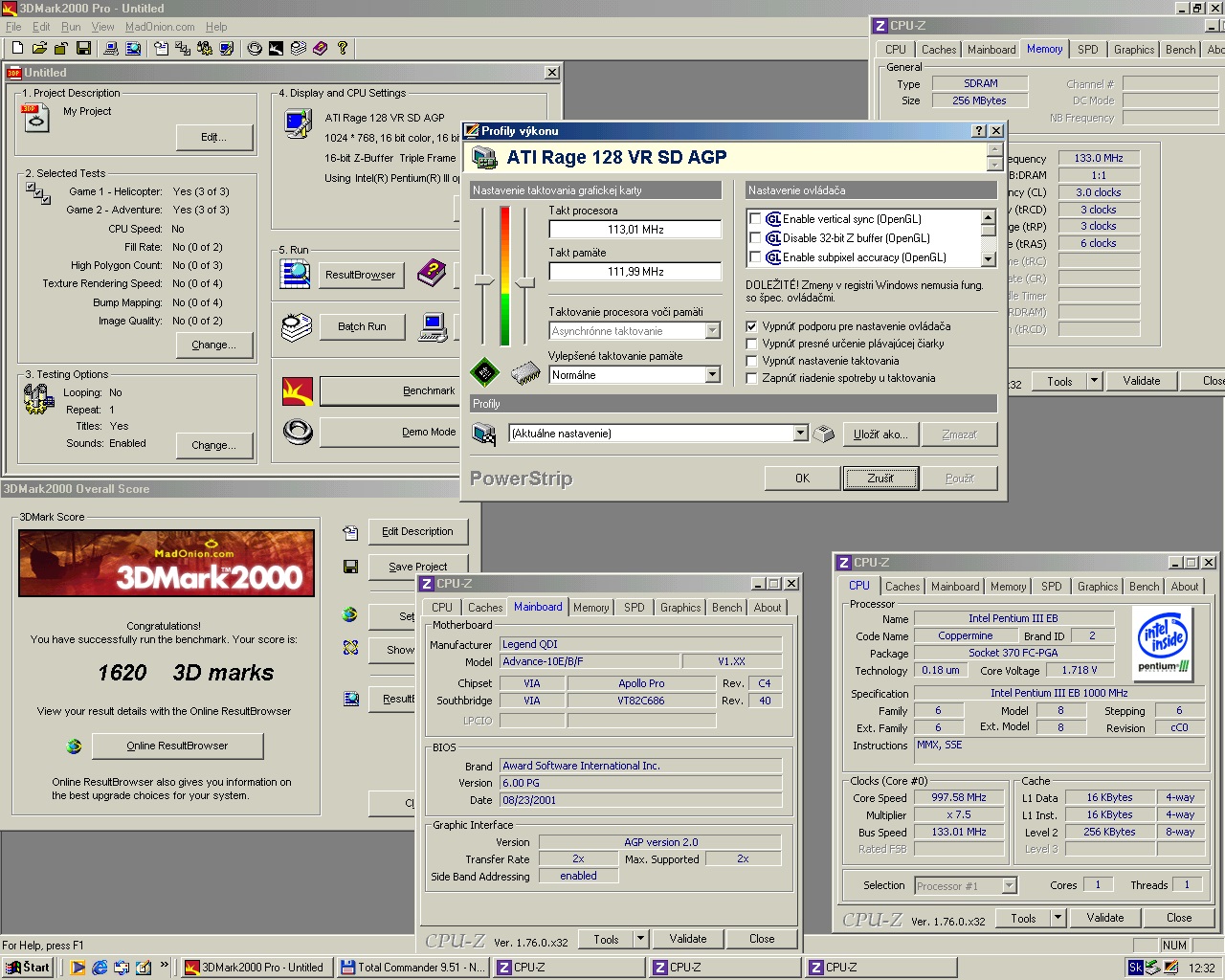This screenshot has width=1225, height=980.
Task: Click the globe icon beside Online ResultBrowser
Action: 74,746
